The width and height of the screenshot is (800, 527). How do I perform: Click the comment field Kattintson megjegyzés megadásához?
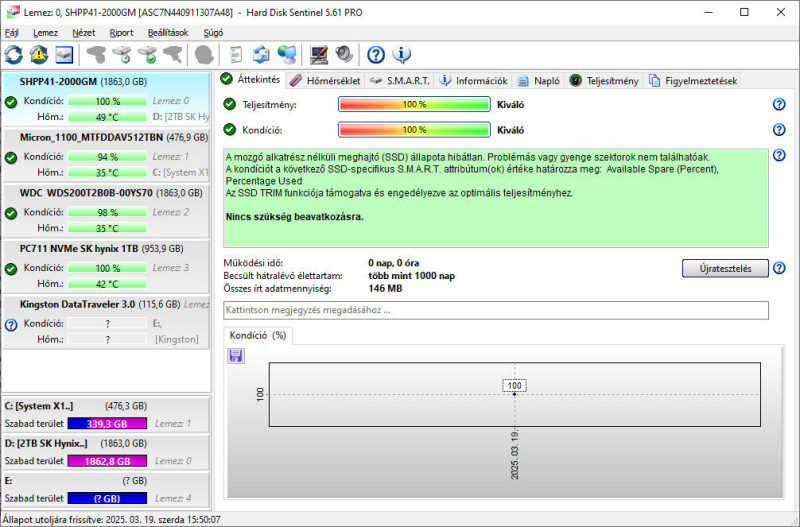pos(496,310)
